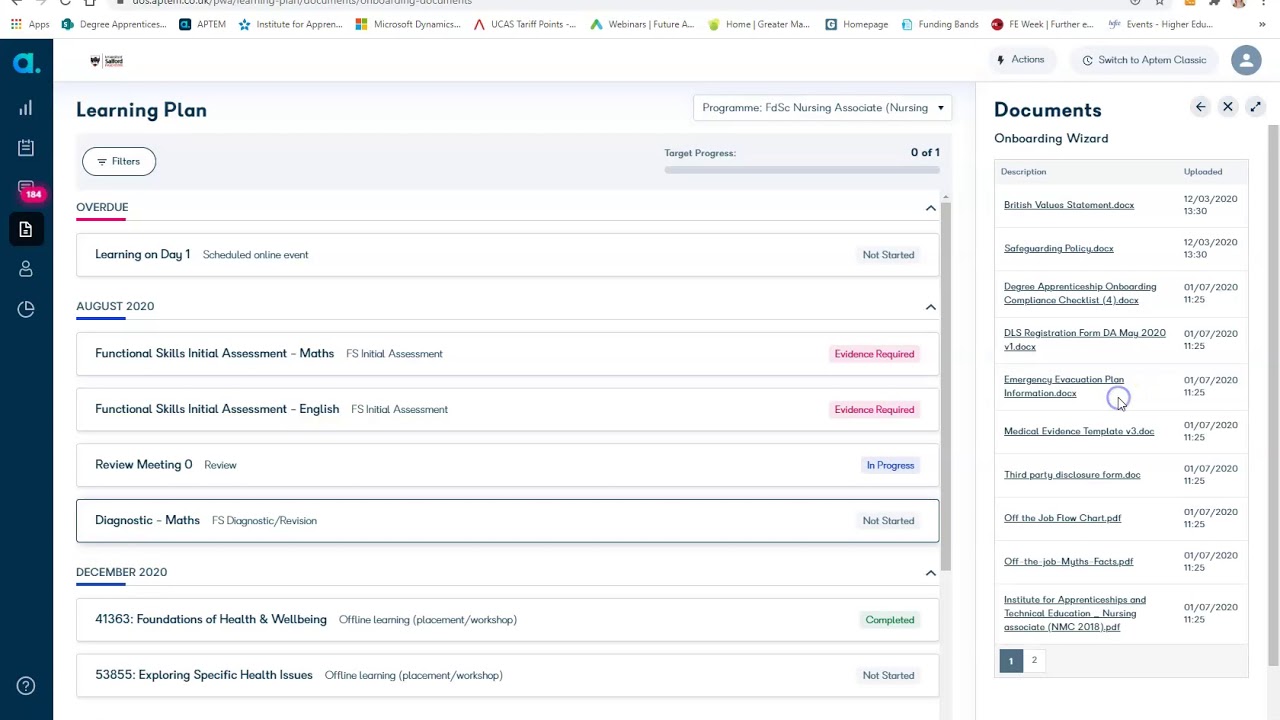Click In Progress status for Review Meeting 0

[x=890, y=465]
